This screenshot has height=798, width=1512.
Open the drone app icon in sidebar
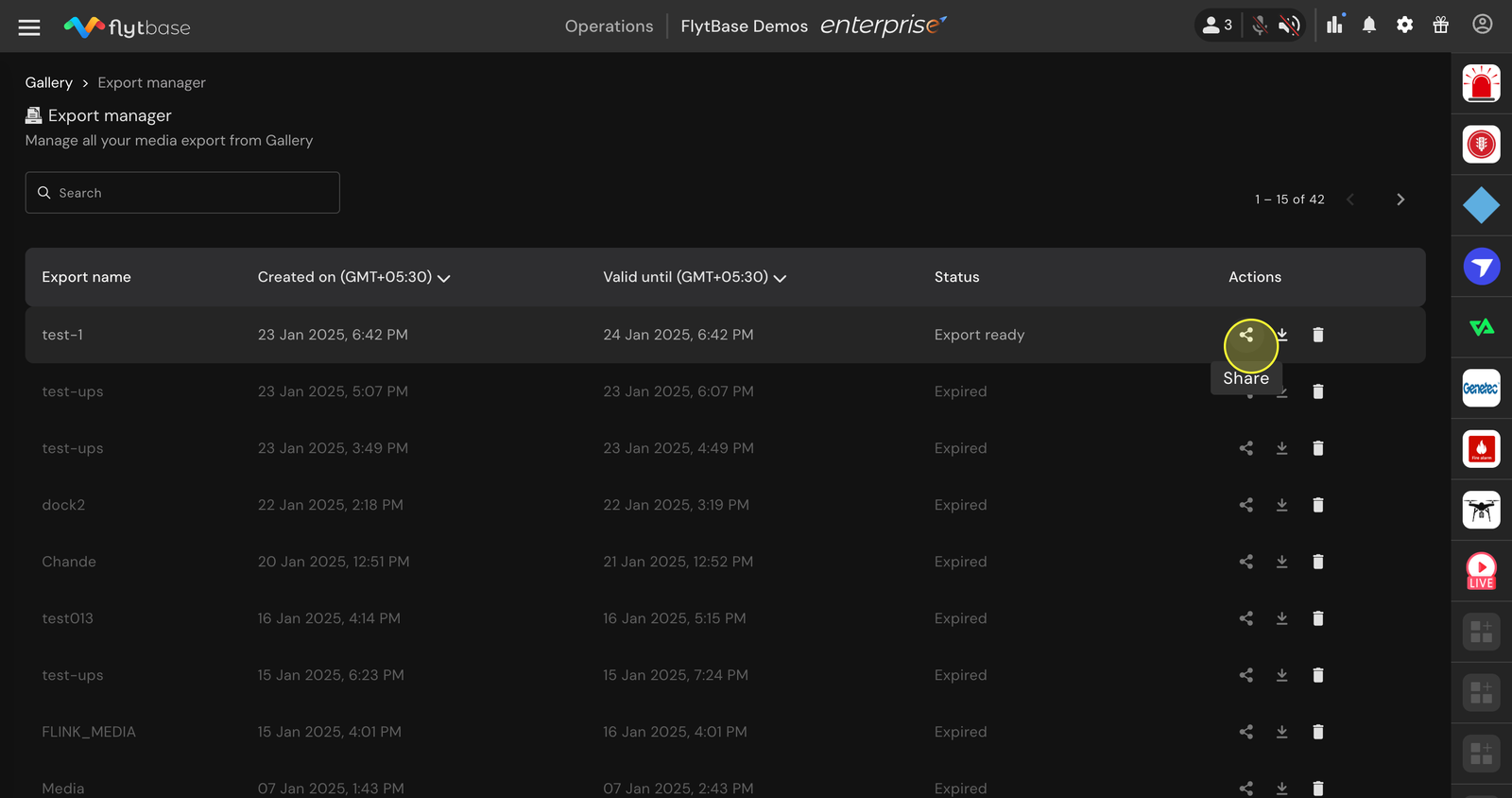[x=1482, y=511]
